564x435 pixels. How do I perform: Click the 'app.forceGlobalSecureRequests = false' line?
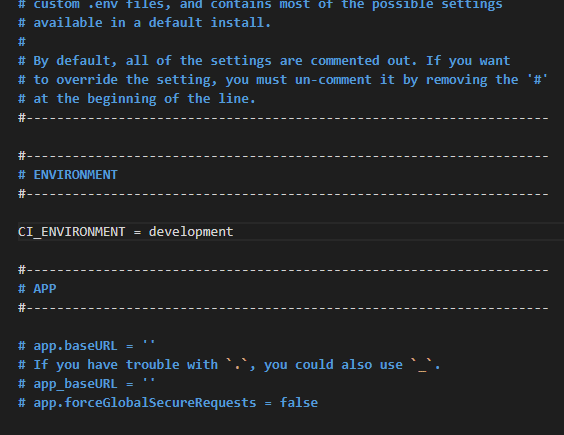[x=168, y=403]
